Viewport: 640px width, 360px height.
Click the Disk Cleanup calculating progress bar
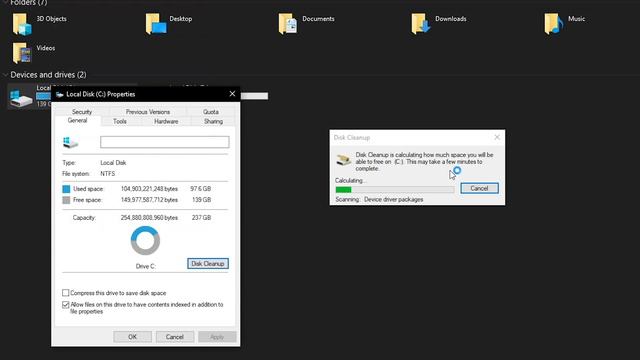click(394, 189)
